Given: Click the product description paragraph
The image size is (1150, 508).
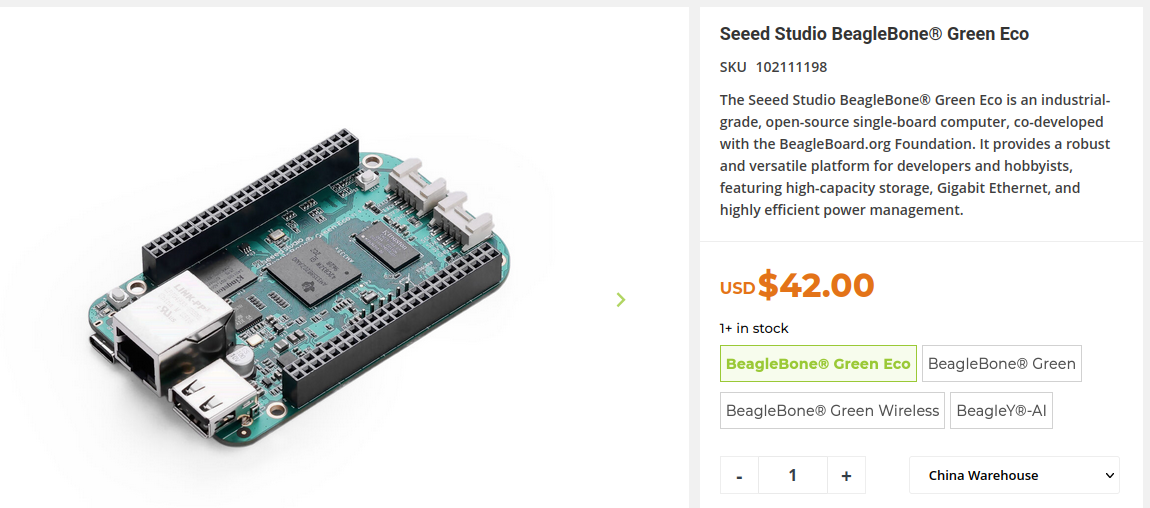Looking at the screenshot, I should tap(915, 155).
